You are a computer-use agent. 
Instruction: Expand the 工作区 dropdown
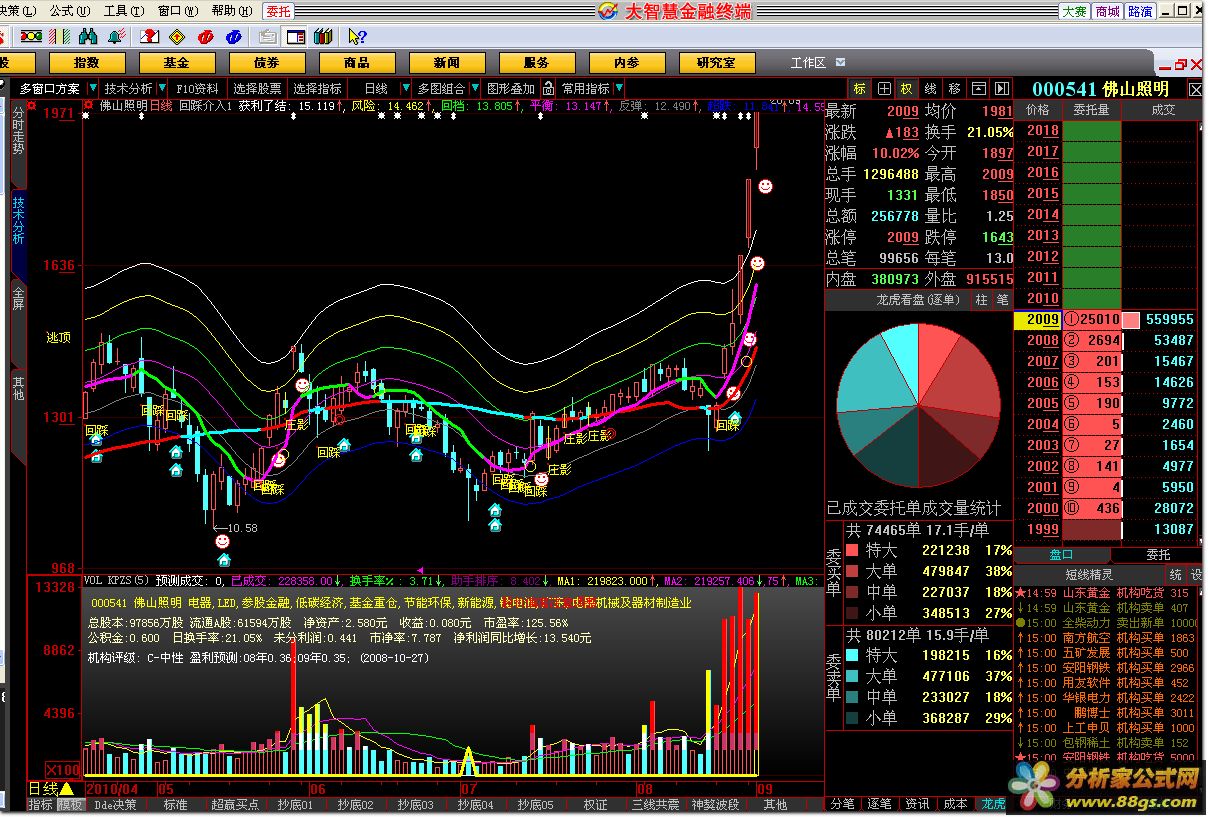pos(841,62)
